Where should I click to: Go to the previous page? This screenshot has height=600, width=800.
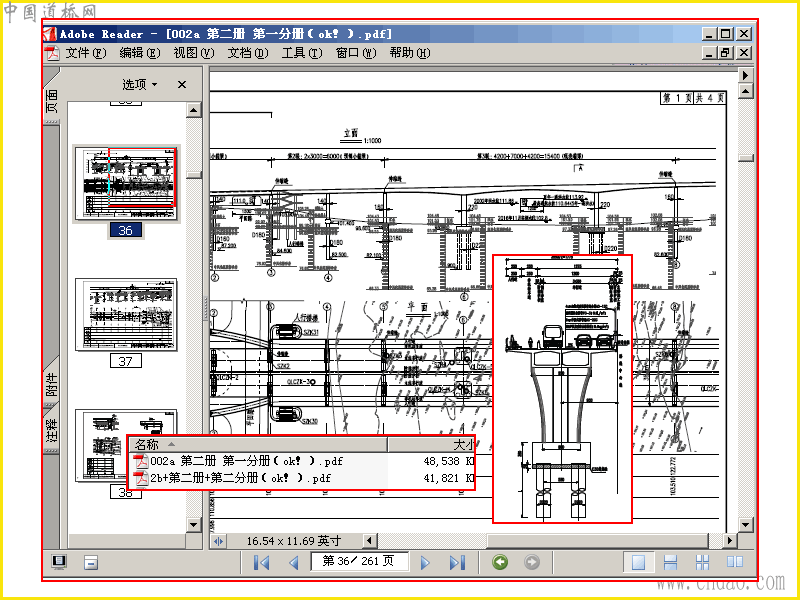(x=293, y=562)
